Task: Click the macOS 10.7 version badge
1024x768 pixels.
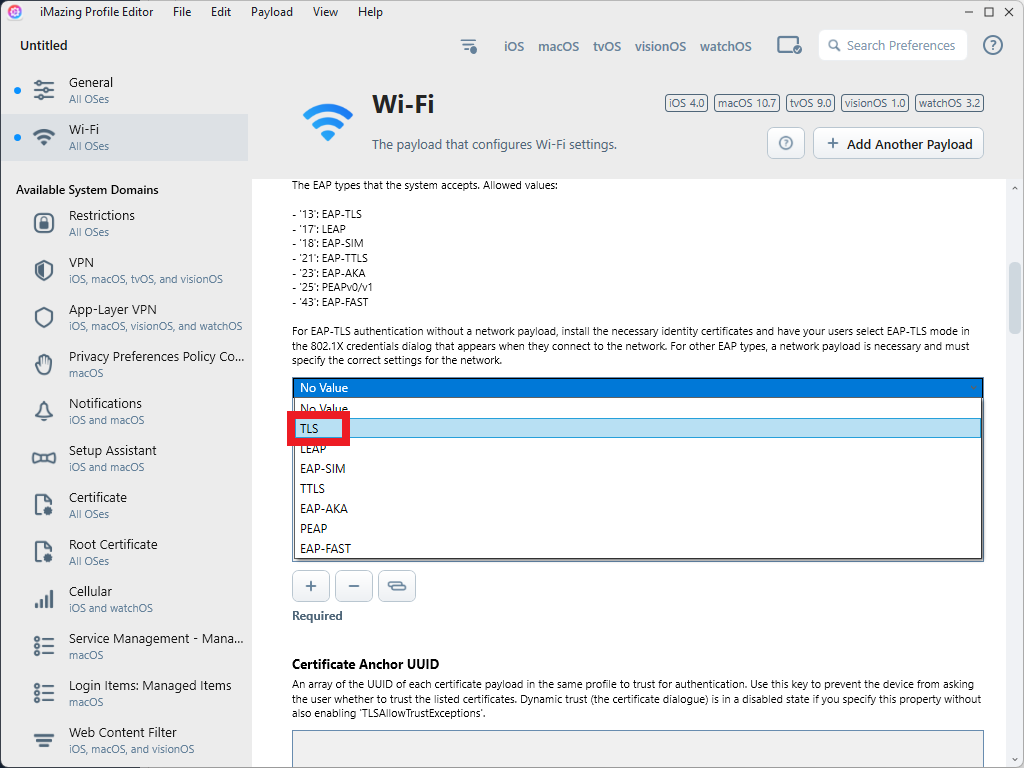Action: pos(746,103)
